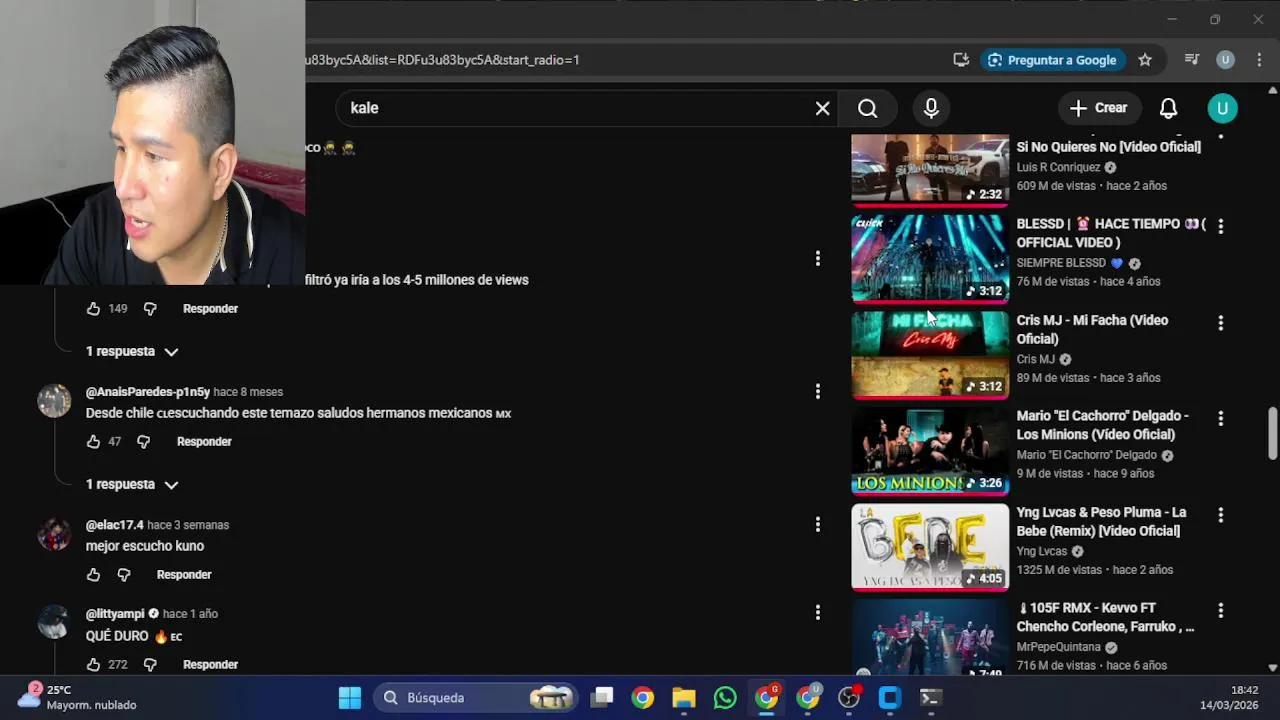Open menu for 105F RMX video
Viewport: 1280px width, 720px height.
[x=1220, y=611]
